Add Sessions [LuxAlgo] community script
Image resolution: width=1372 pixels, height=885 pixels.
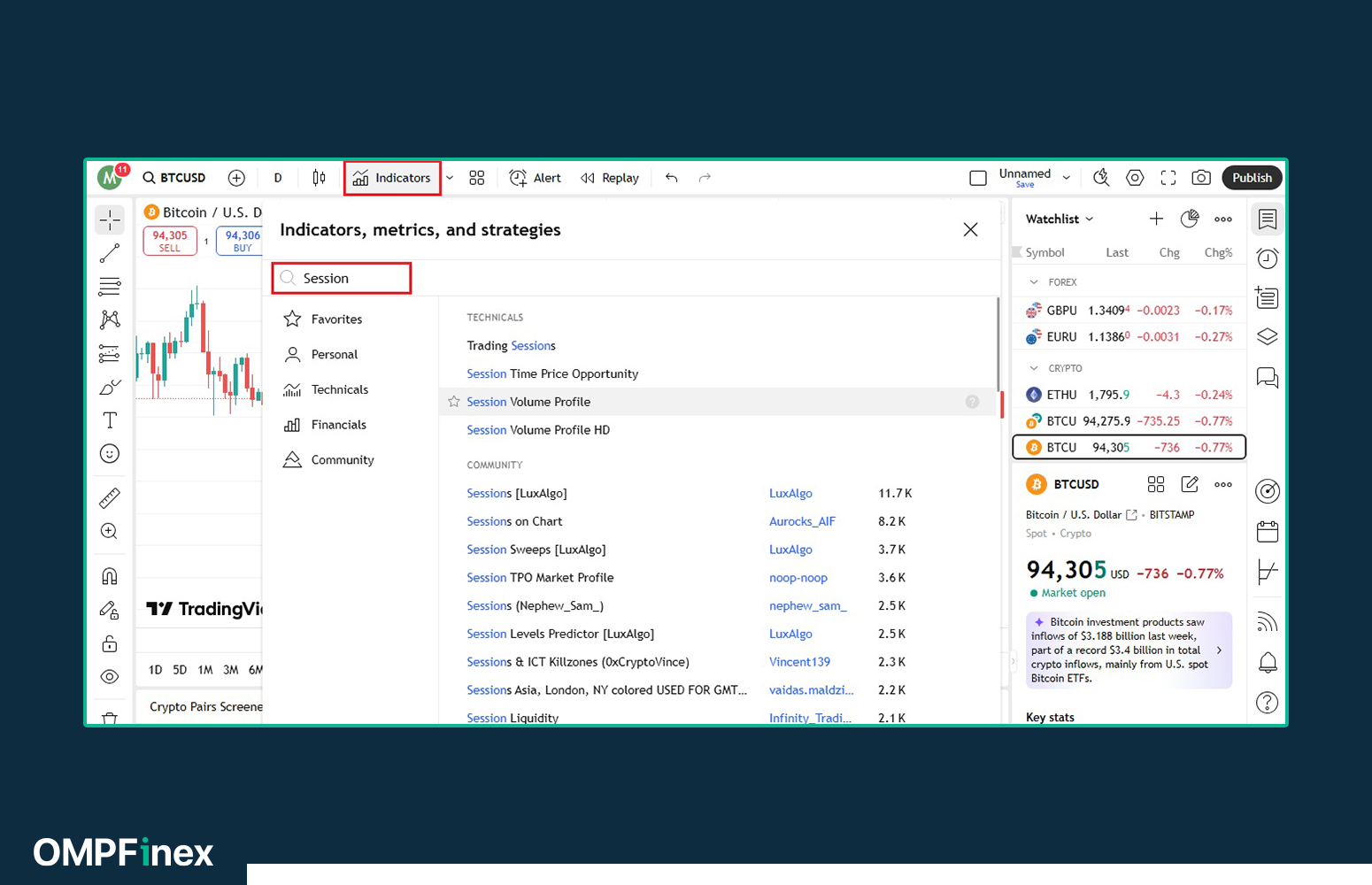point(517,493)
